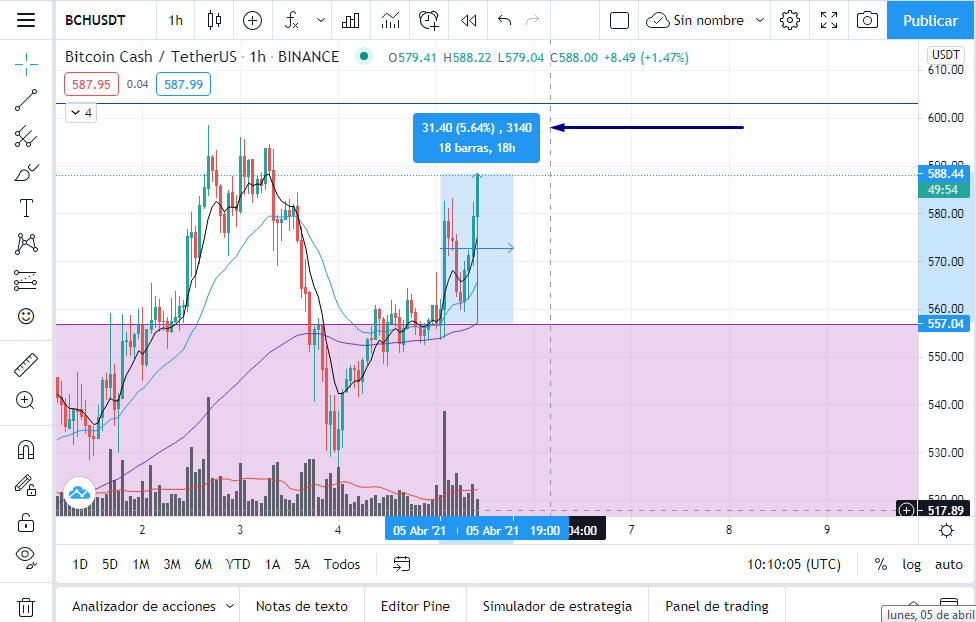976x622 pixels.
Task: Select the trend line drawing tool
Action: pos(26,100)
